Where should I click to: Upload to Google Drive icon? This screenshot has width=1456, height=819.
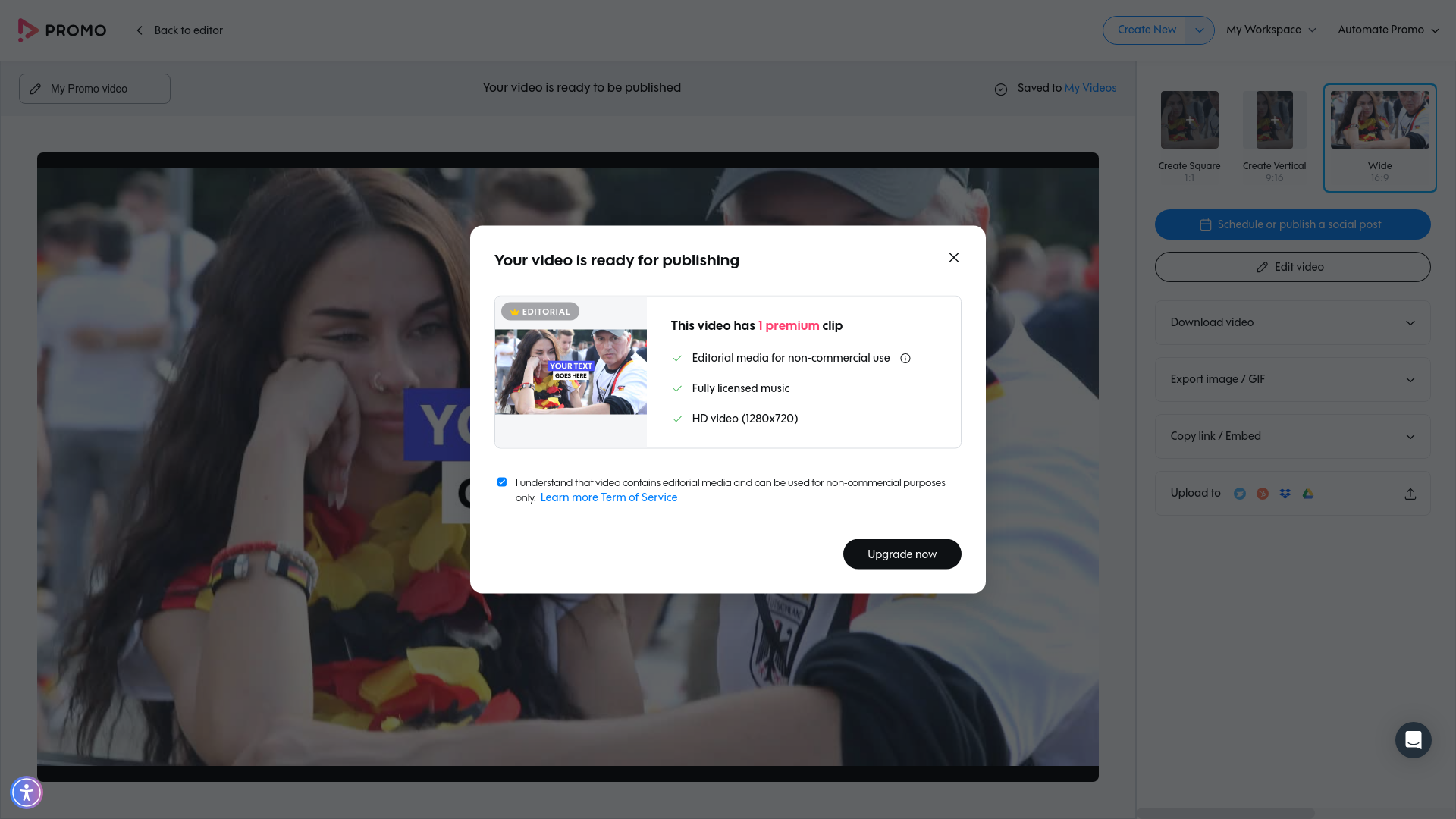pos(1308,494)
